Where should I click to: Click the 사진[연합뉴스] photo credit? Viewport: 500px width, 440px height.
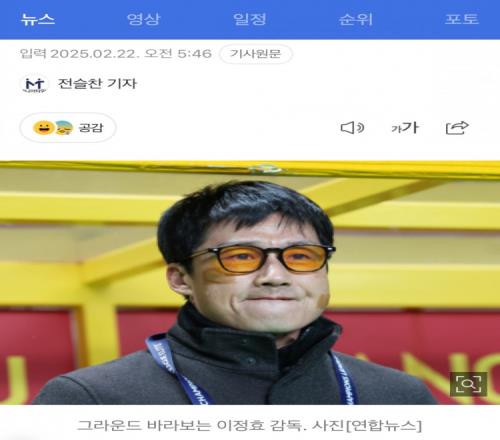click(x=367, y=425)
